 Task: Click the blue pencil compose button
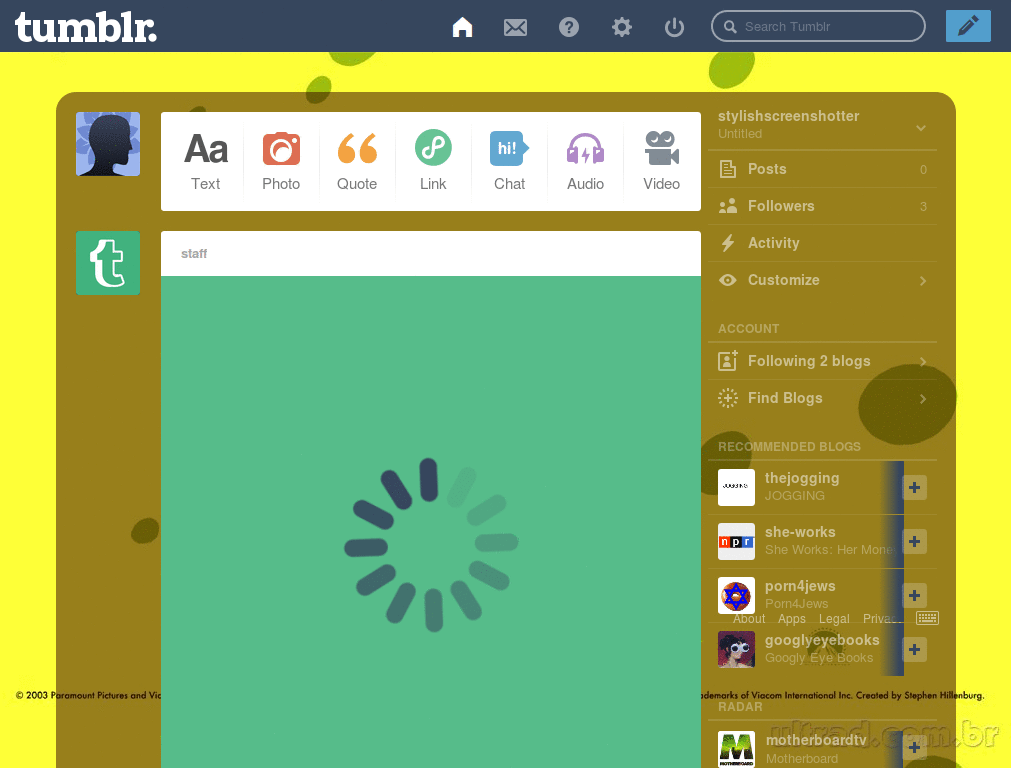(x=968, y=26)
